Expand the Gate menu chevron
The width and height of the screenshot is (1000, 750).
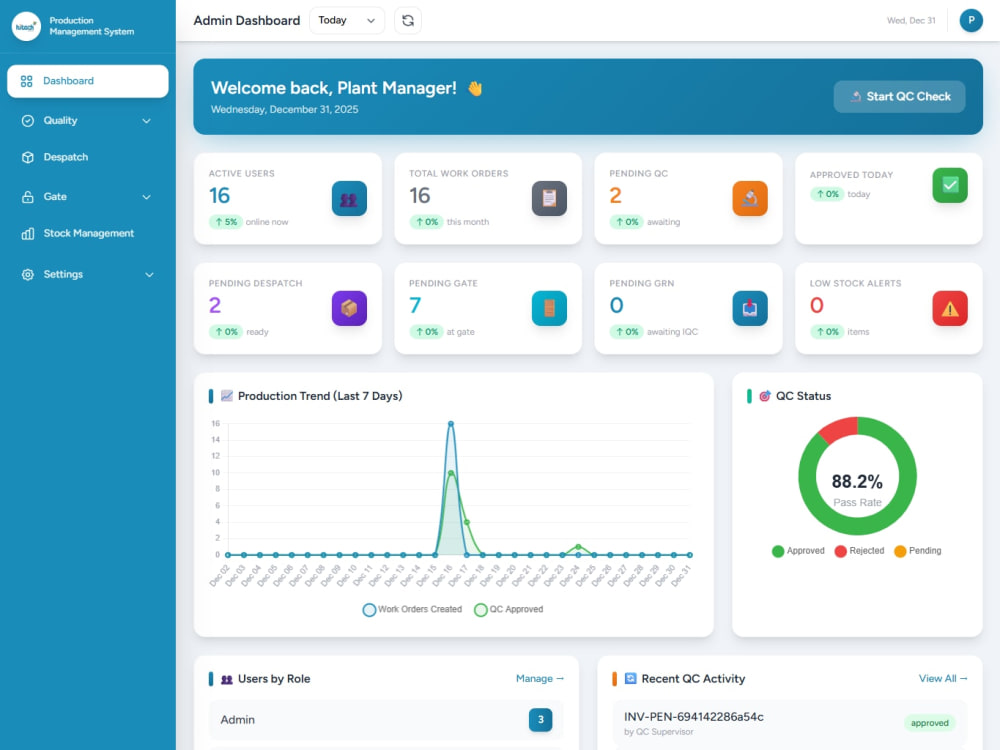coord(147,197)
